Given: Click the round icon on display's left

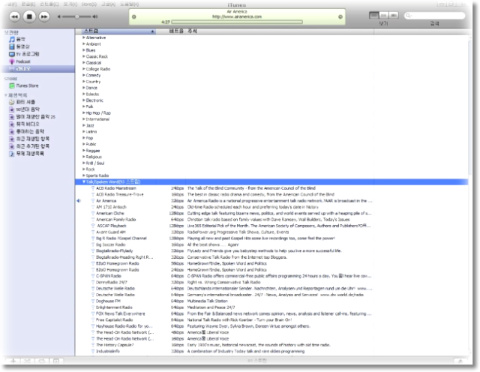Looking at the screenshot, I should 134,17.
